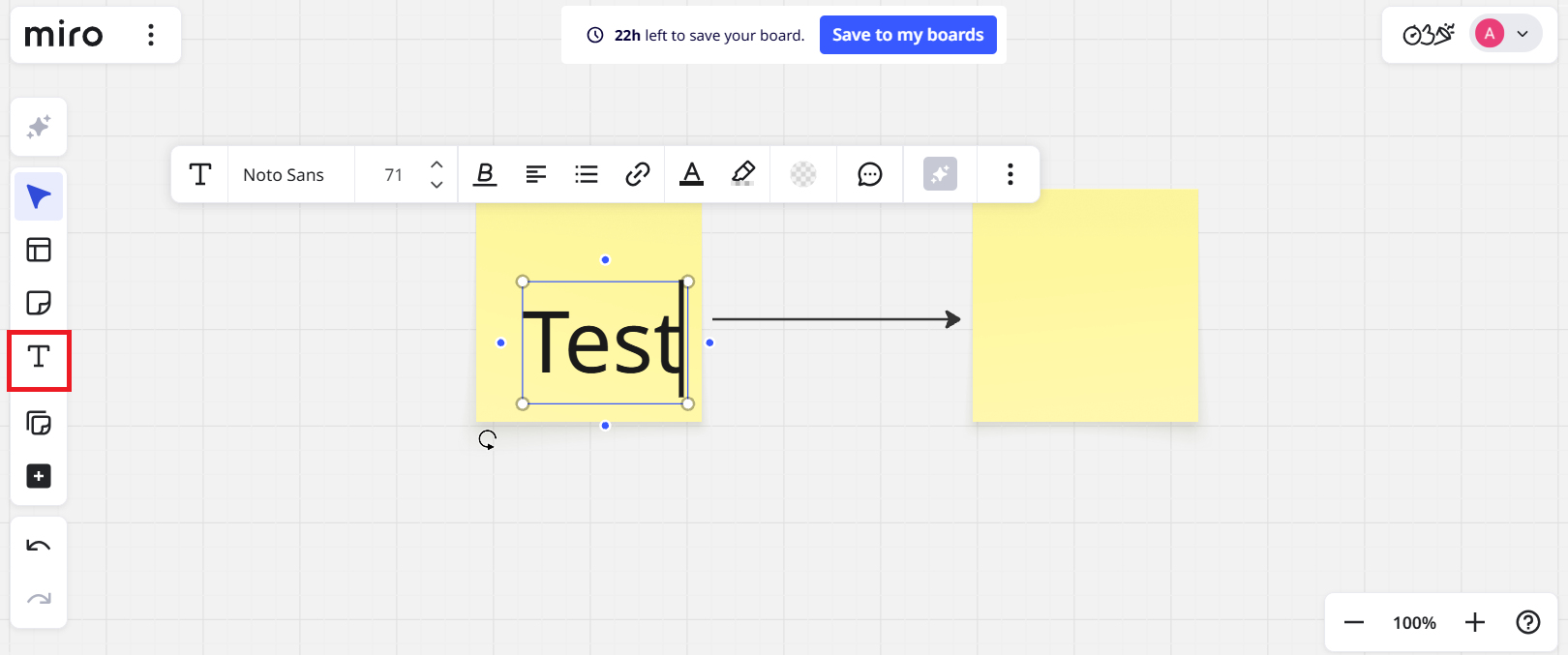
Task: Open more options in formatting toolbar
Action: [x=1010, y=174]
